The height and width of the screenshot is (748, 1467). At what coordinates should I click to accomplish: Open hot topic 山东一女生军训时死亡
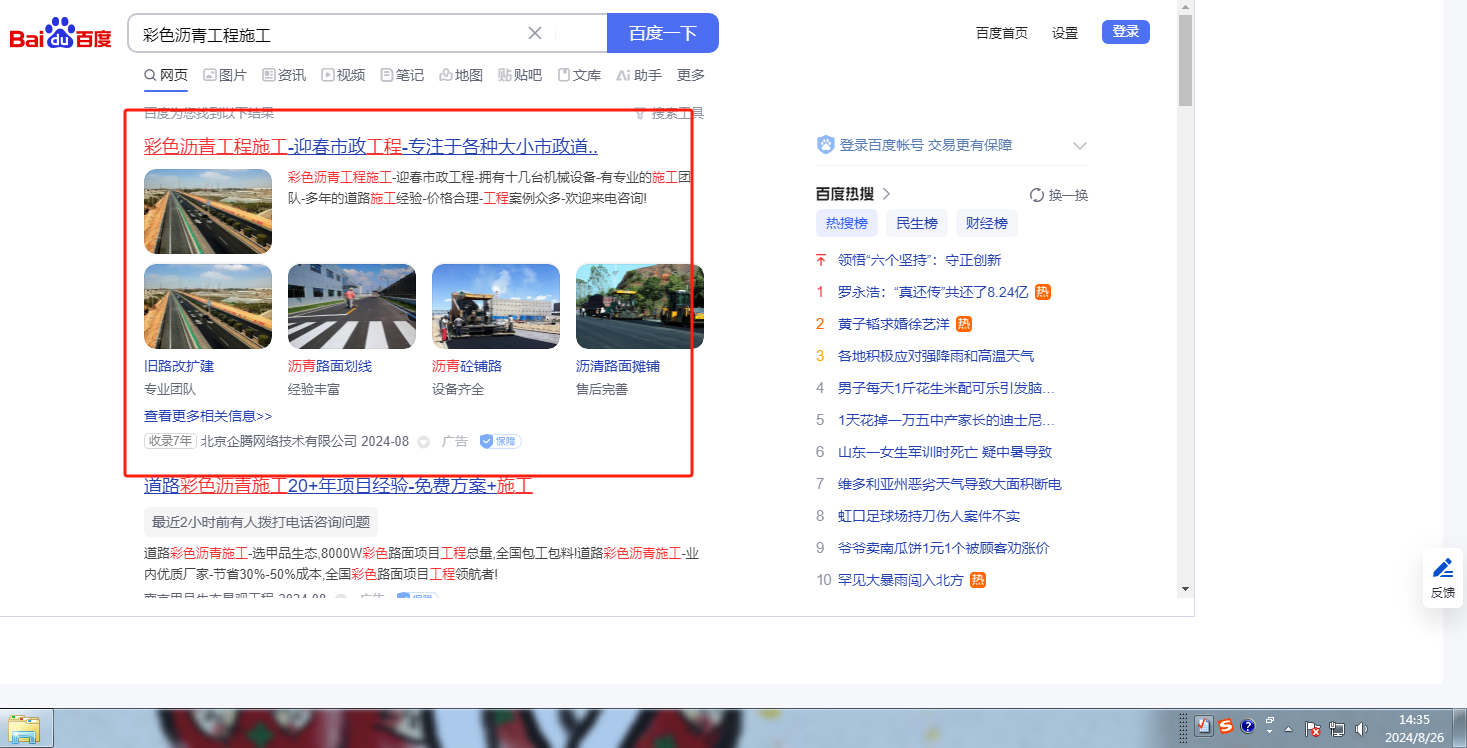pos(945,452)
